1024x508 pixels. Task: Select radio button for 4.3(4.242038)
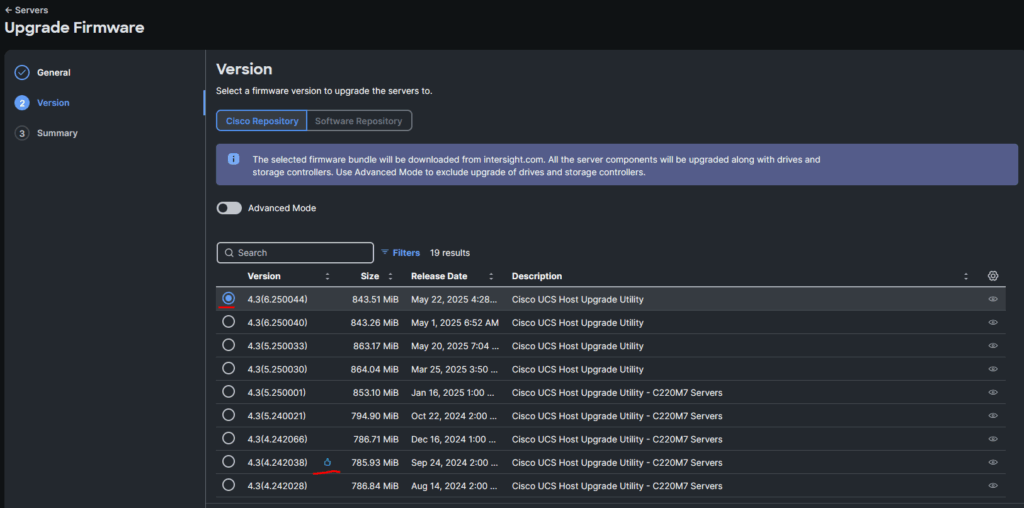point(228,462)
